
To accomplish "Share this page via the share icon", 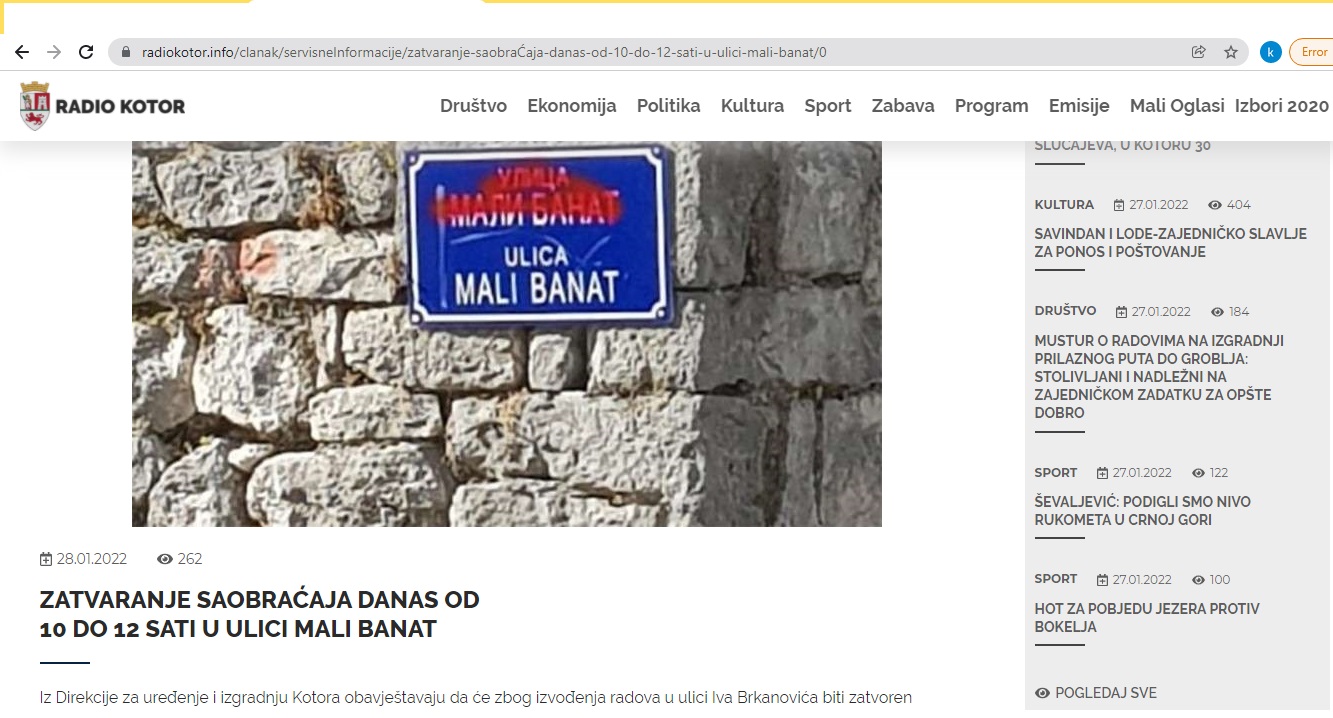I will click(x=1199, y=52).
